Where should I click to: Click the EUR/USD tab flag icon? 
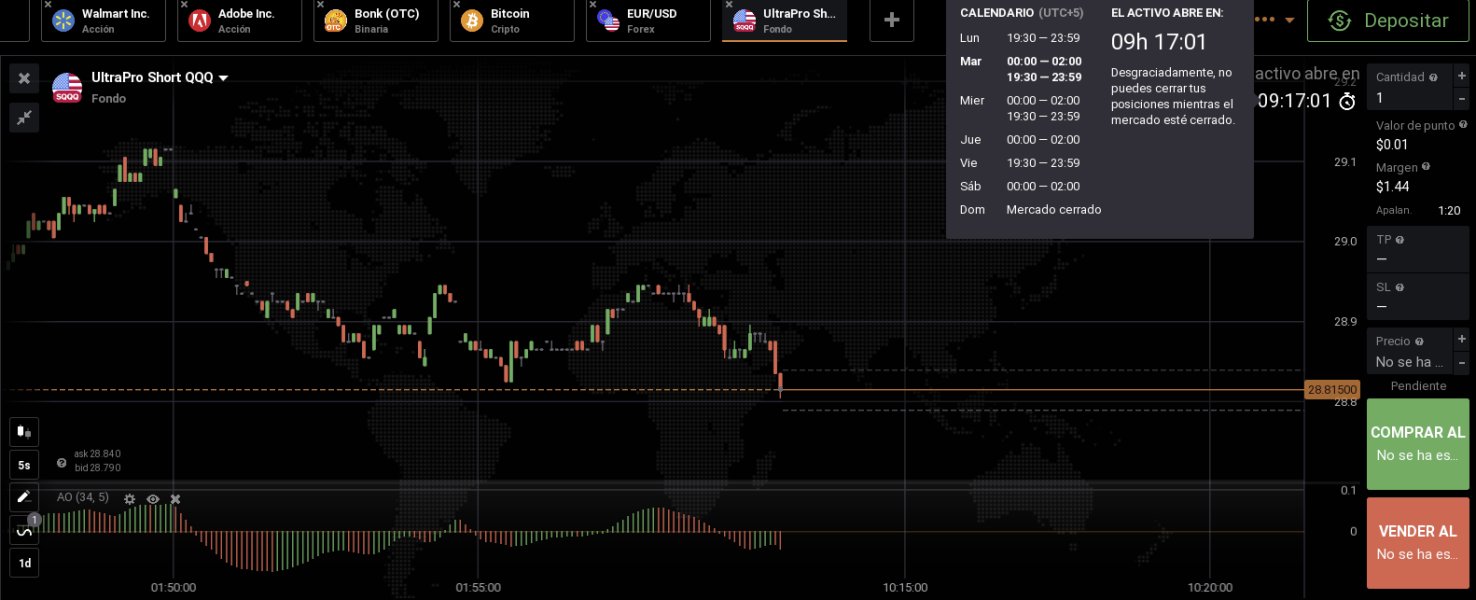pyautogui.click(x=608, y=20)
